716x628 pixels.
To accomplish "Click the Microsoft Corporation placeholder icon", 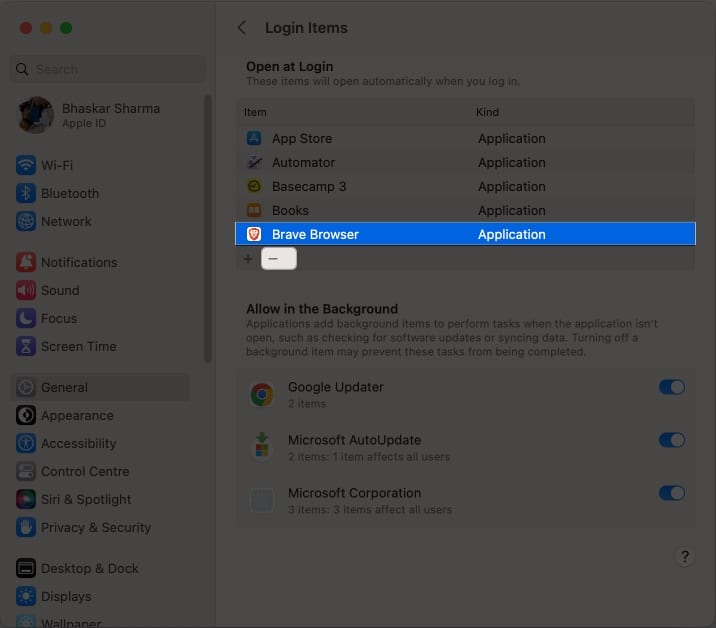I will pyautogui.click(x=262, y=500).
